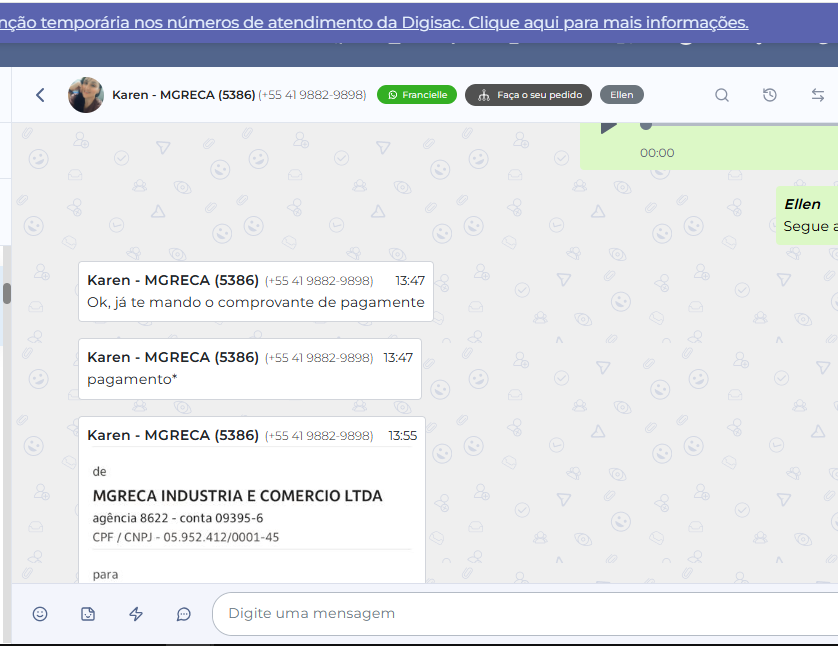Click the chat comment bubble icon
The width and height of the screenshot is (838, 646).
click(184, 614)
